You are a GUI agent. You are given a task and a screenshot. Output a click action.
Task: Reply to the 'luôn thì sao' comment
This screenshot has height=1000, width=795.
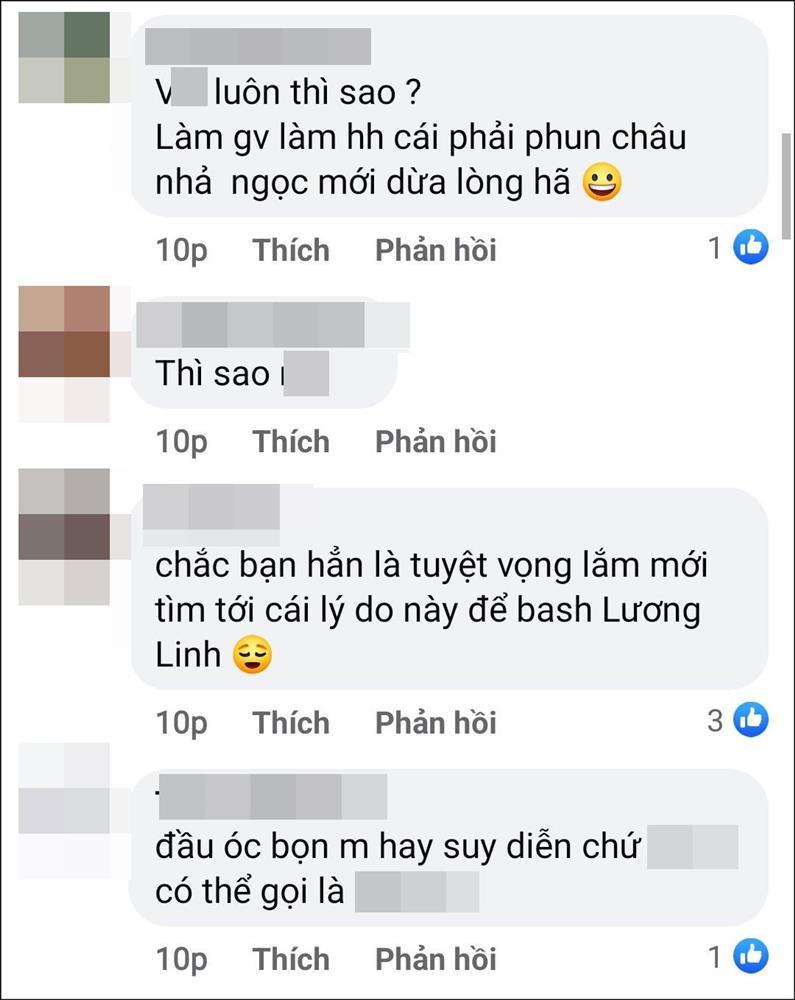coord(435,249)
